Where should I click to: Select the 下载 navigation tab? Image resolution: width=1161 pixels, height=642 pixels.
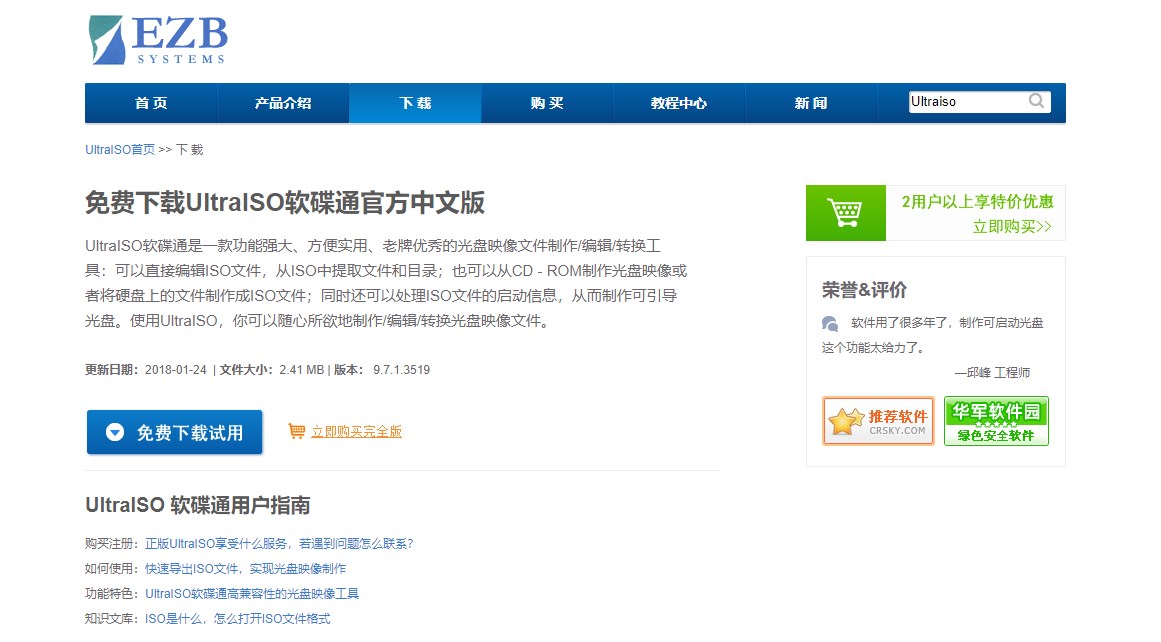click(415, 103)
